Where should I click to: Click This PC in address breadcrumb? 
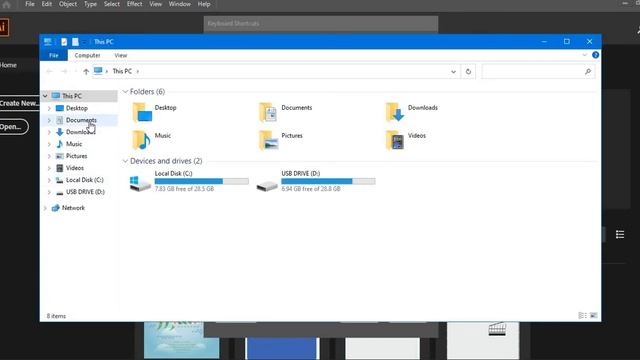[122, 71]
